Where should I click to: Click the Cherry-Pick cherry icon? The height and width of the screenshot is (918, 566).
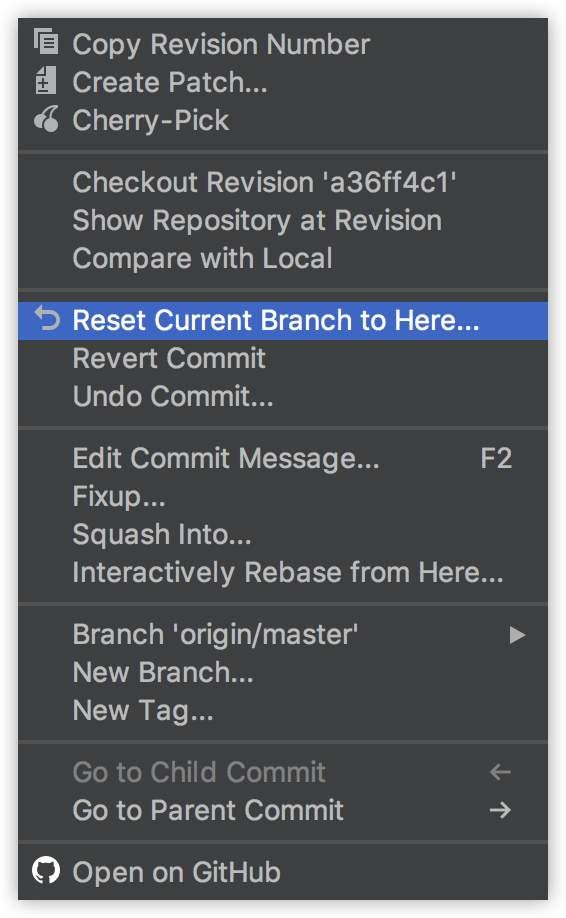pos(46,119)
